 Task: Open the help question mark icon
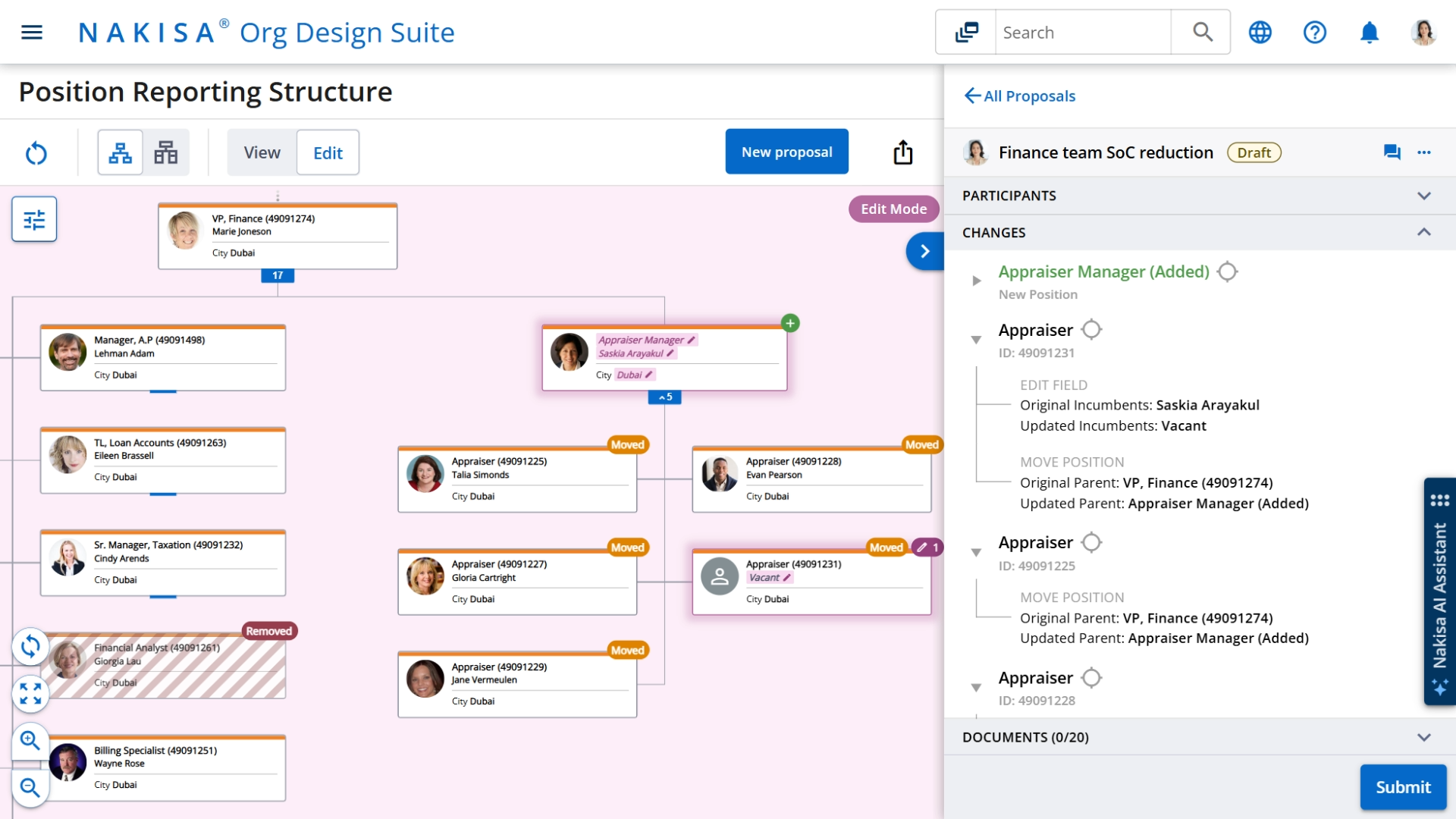point(1314,32)
